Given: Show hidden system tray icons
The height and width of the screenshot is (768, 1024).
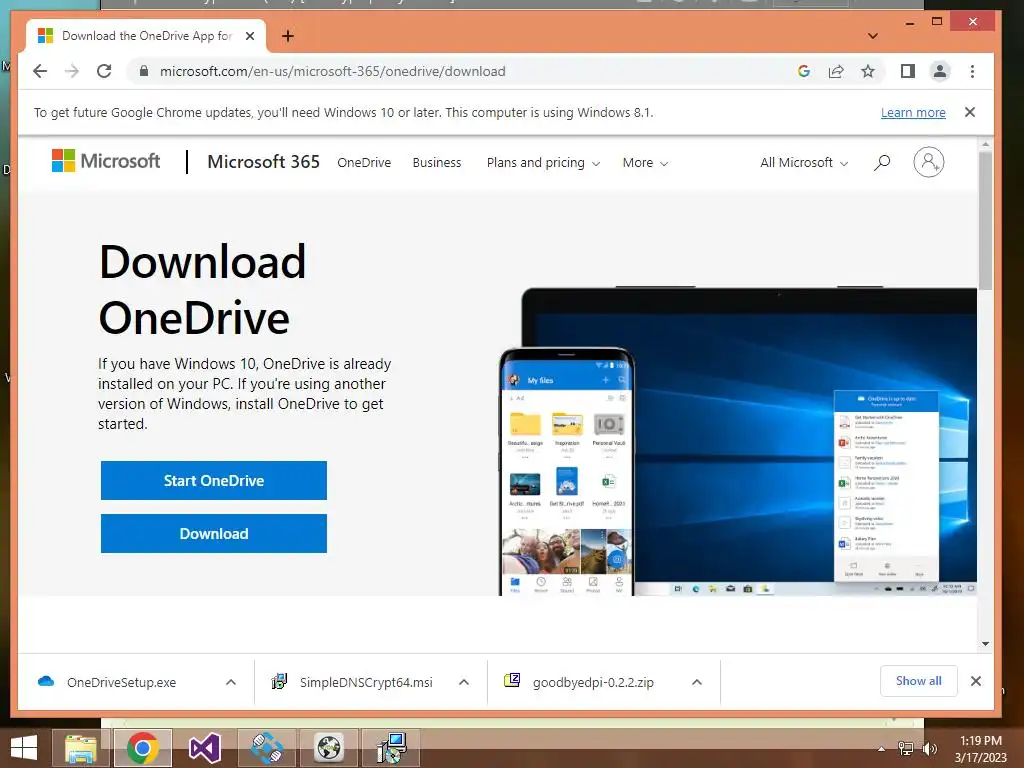Looking at the screenshot, I should tap(881, 749).
